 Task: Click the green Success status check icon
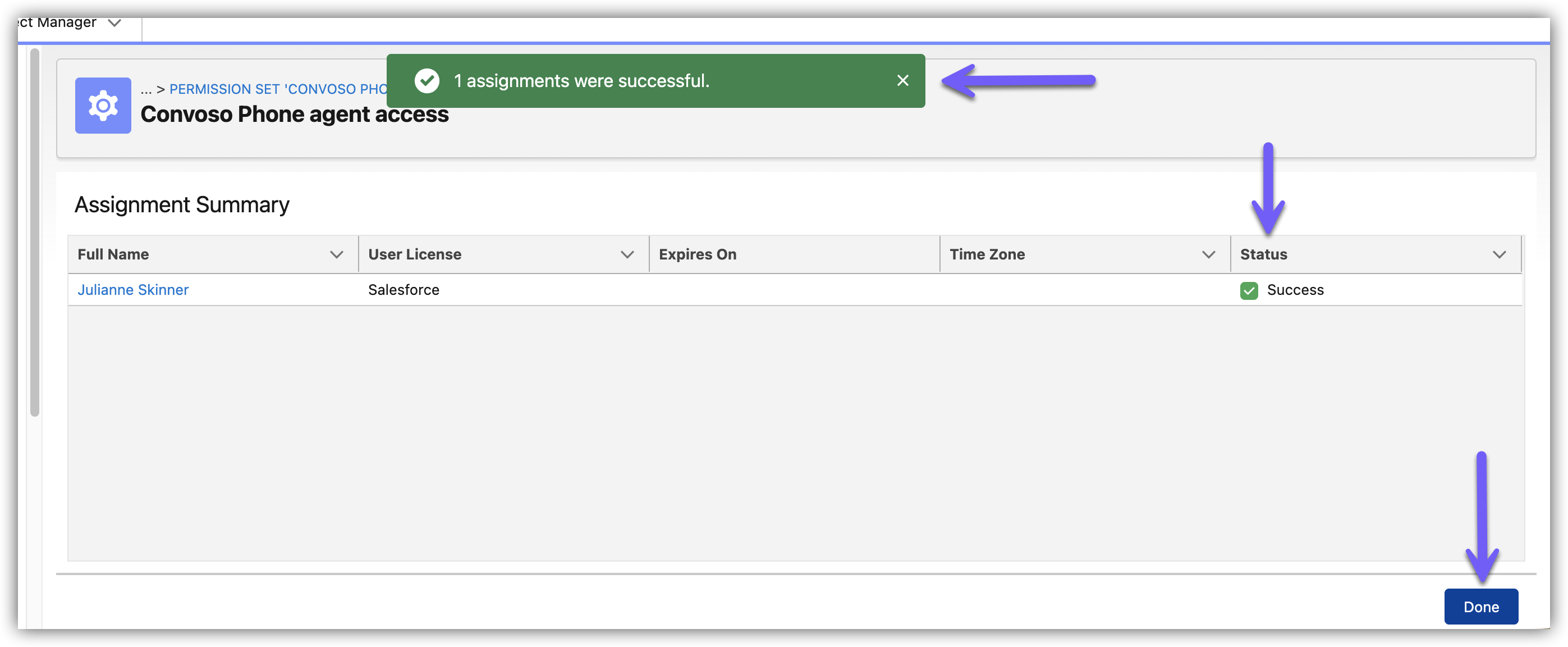pos(1249,290)
